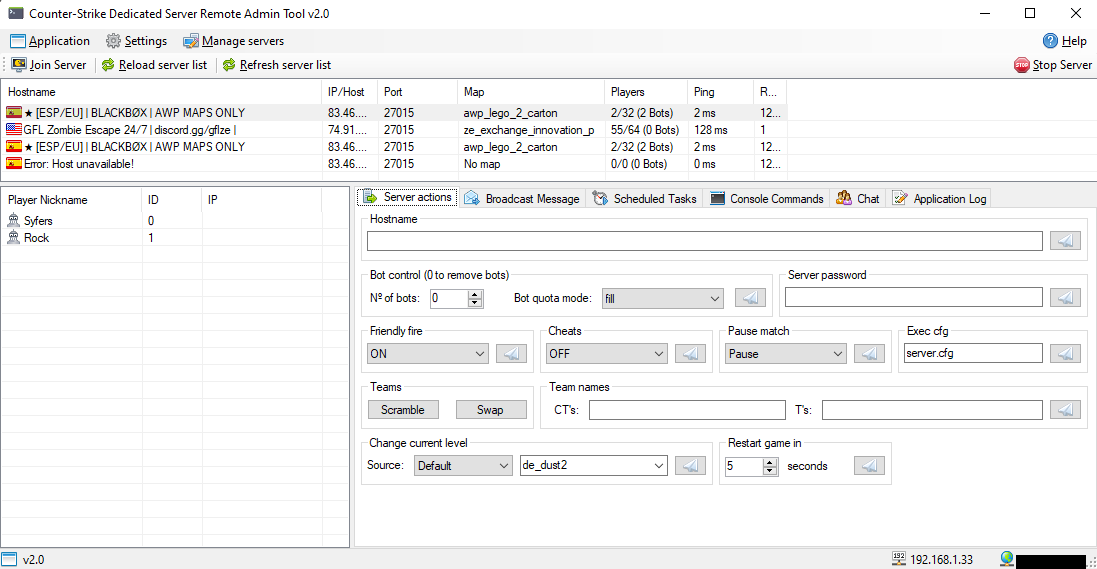Swap the teams
Image resolution: width=1097 pixels, height=569 pixels.
coord(491,409)
